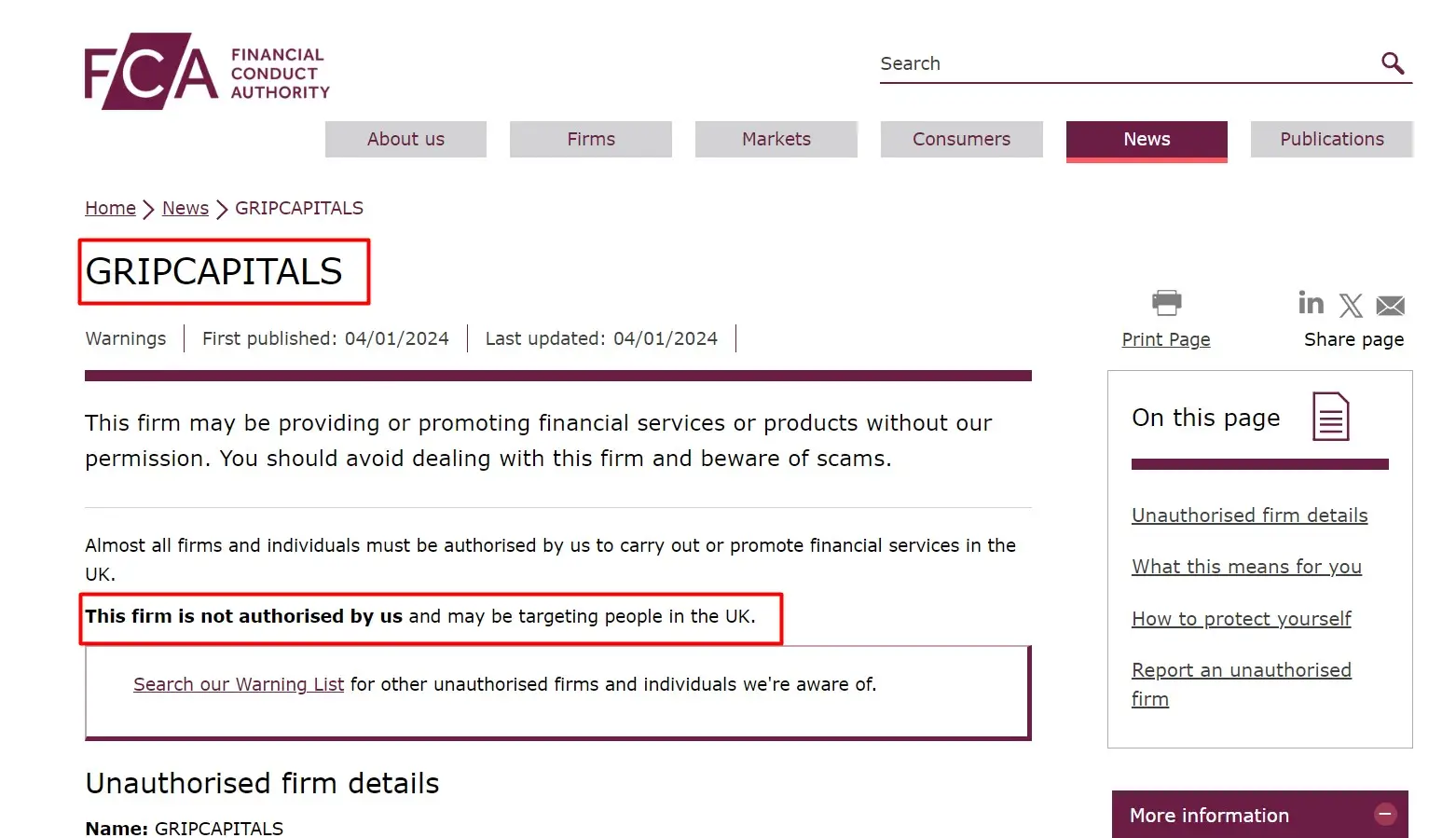Image resolution: width=1456 pixels, height=838 pixels.
Task: Share page via X icon
Action: pos(1351,306)
